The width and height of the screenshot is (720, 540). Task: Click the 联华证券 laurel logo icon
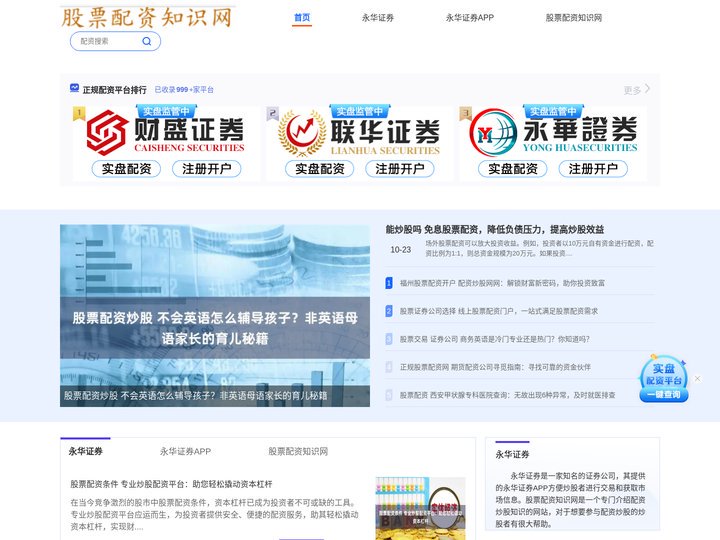302,132
